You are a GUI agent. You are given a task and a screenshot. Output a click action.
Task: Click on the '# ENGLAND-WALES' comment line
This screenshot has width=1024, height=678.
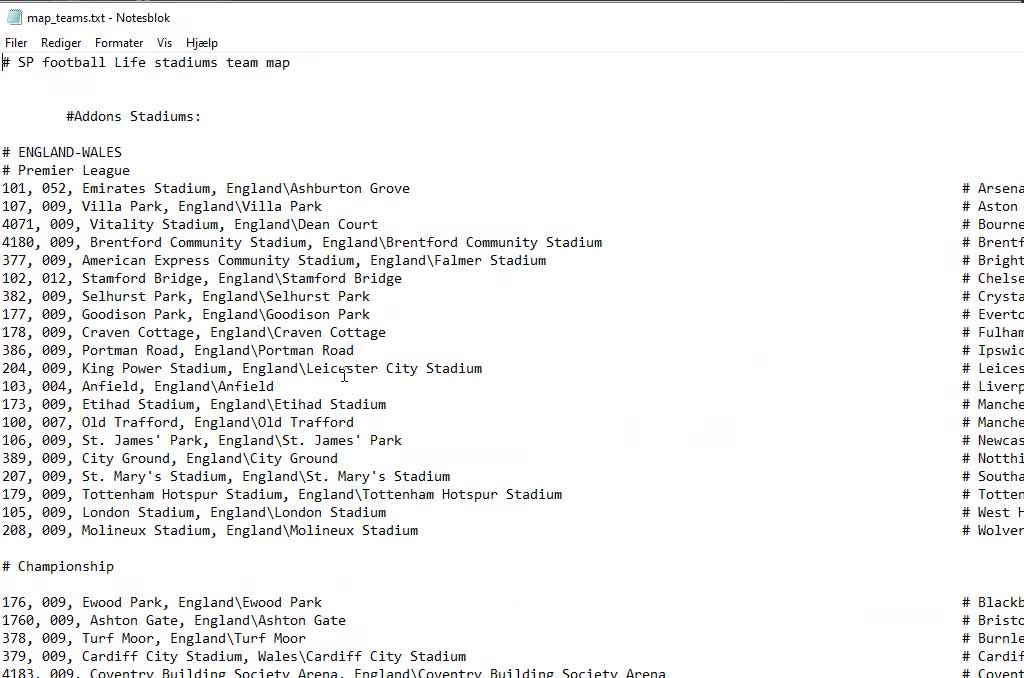coord(62,152)
